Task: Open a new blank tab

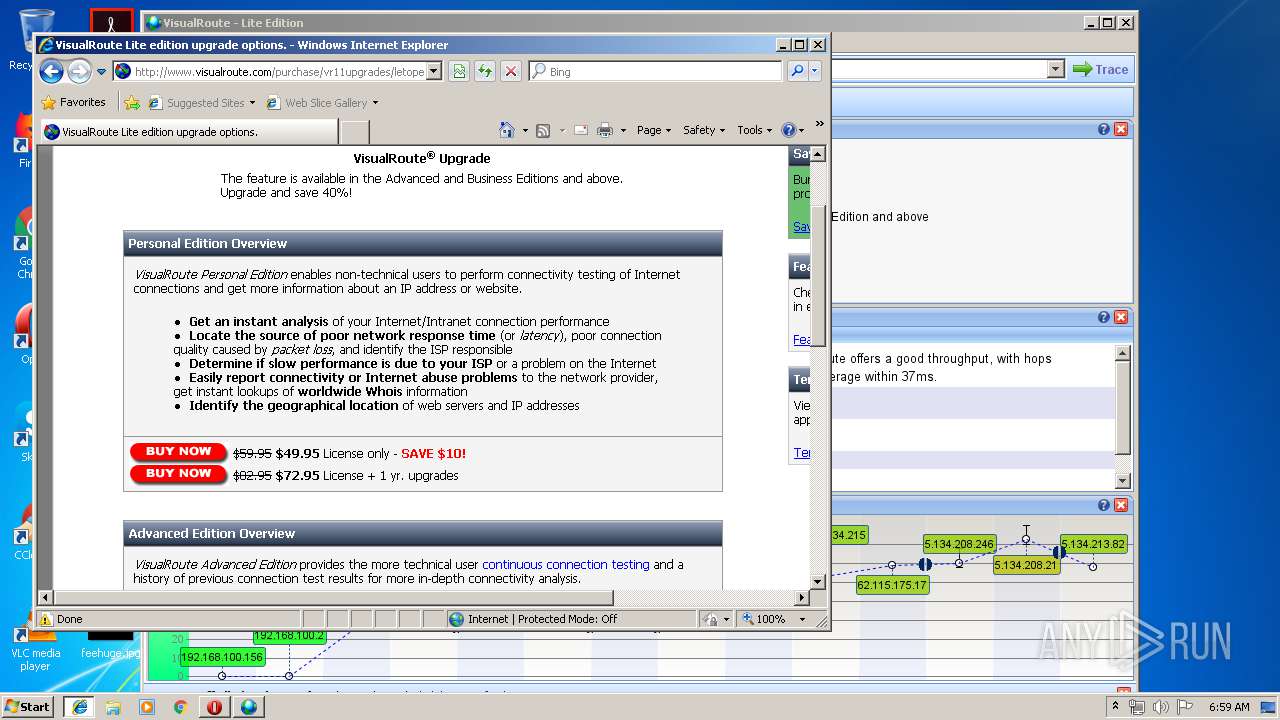Action: click(355, 131)
